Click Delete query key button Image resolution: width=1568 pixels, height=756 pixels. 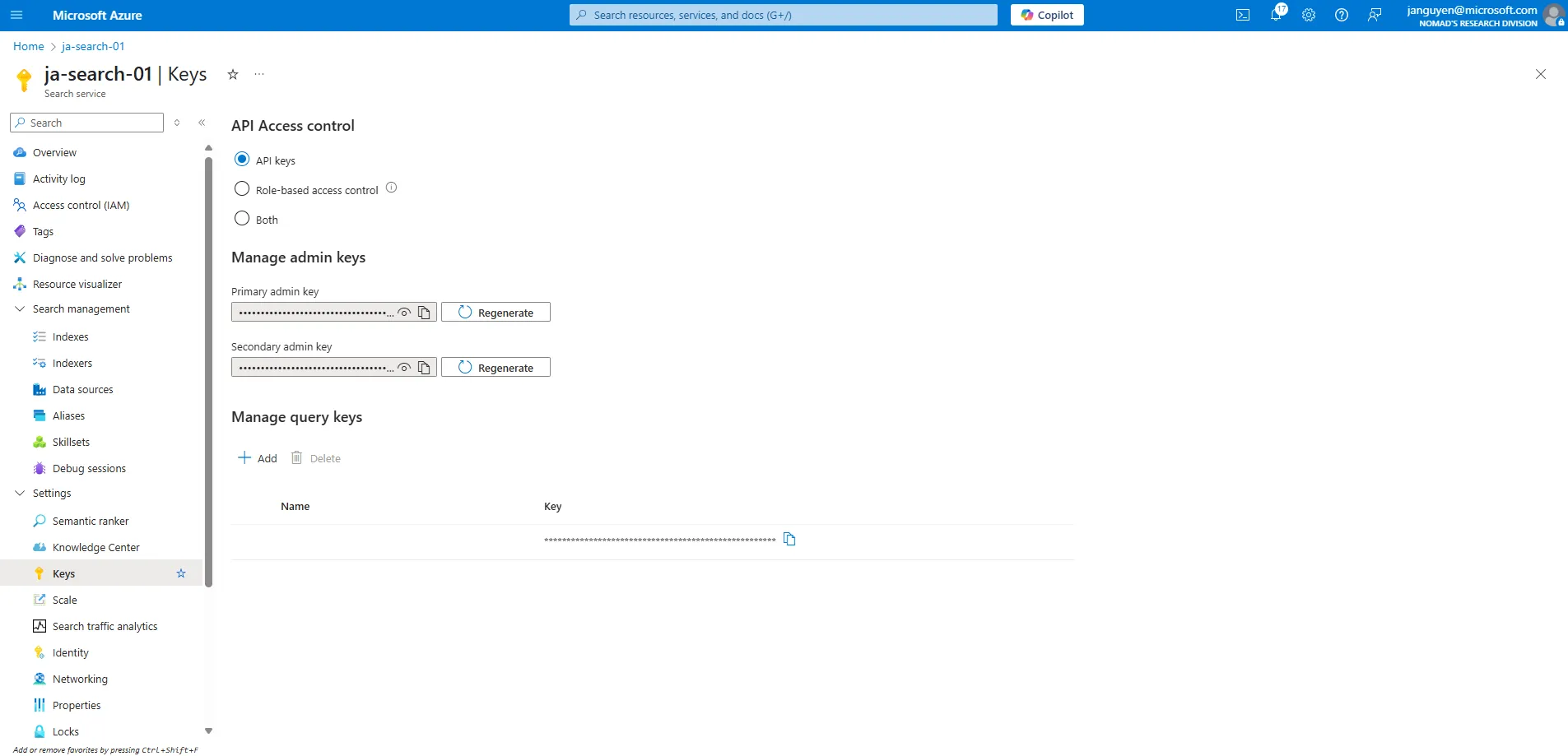pos(316,458)
